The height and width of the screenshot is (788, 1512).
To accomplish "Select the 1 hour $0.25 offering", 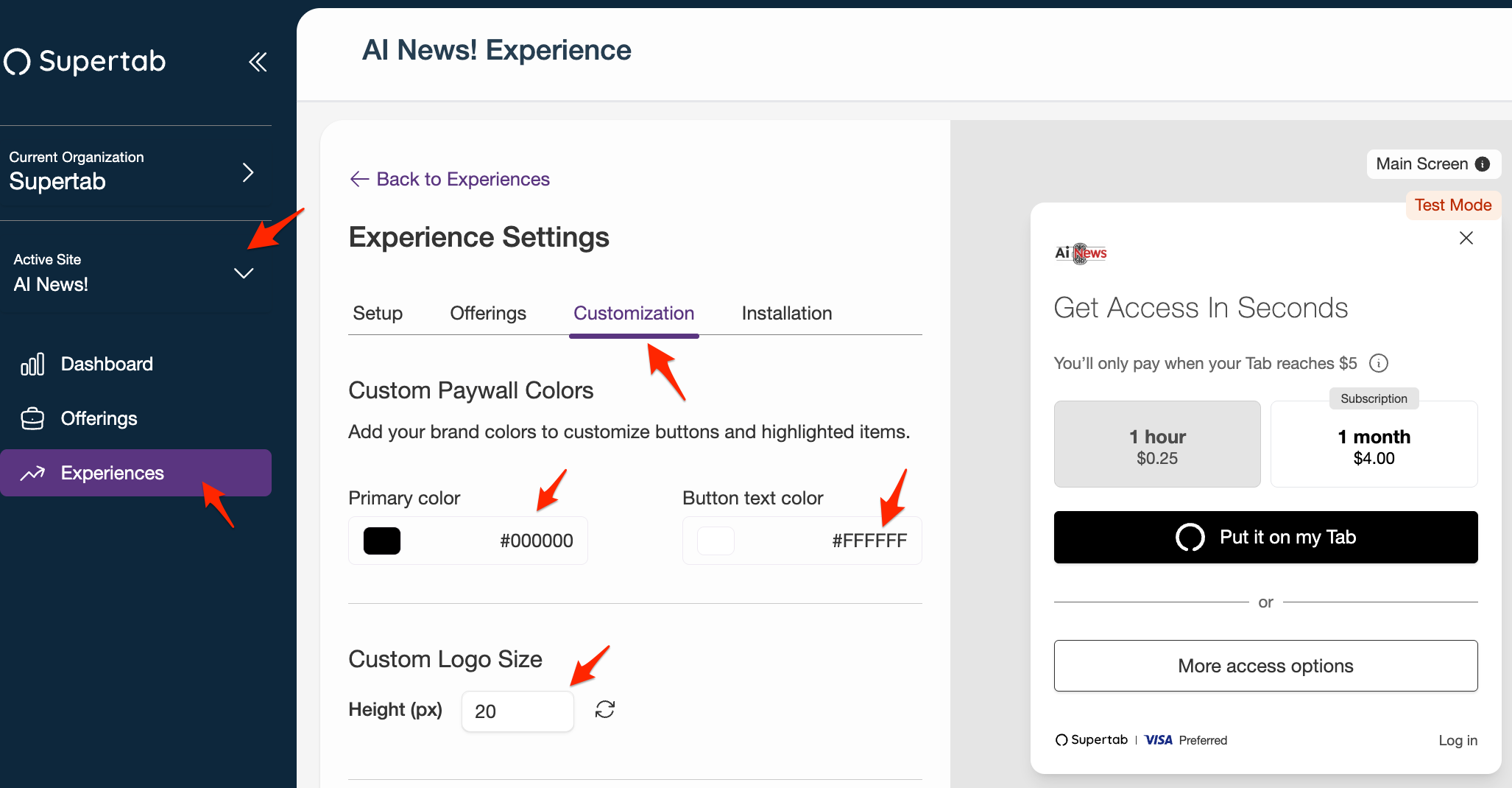I will (x=1157, y=444).
